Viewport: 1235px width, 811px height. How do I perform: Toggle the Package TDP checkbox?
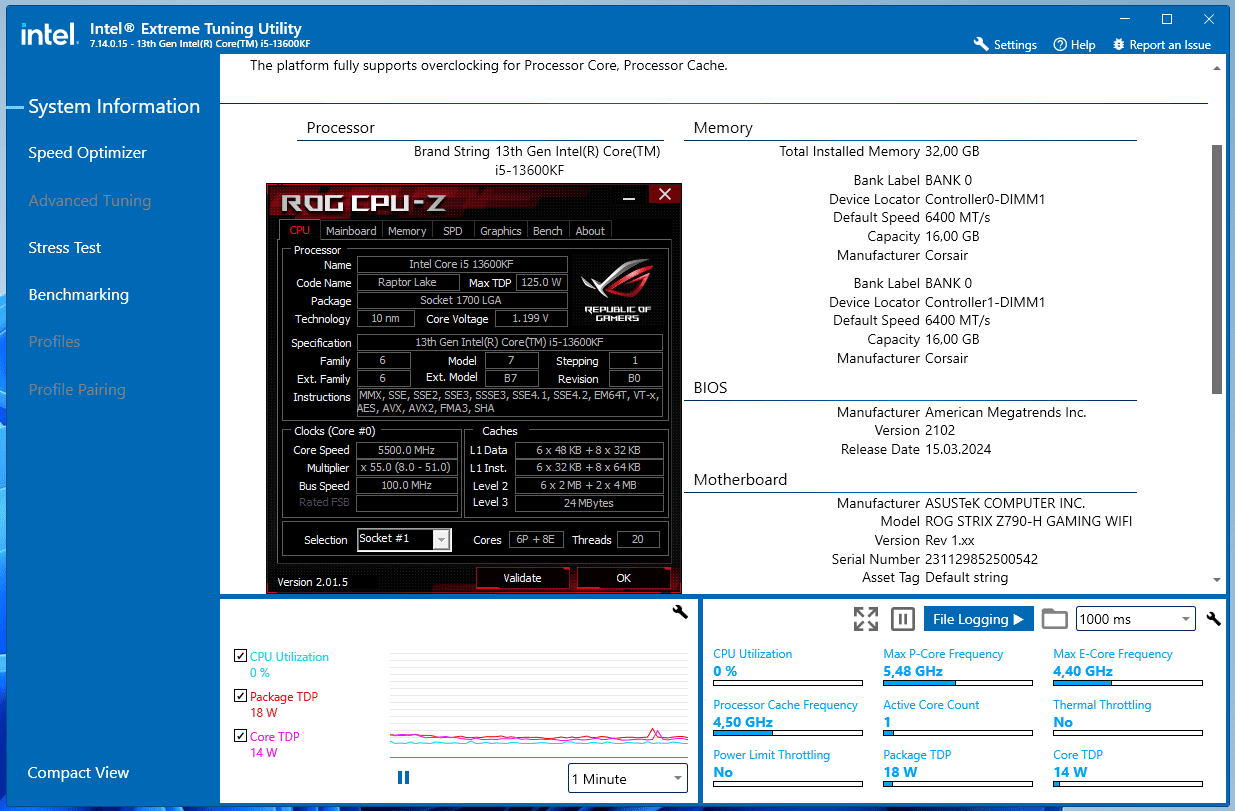[x=240, y=696]
